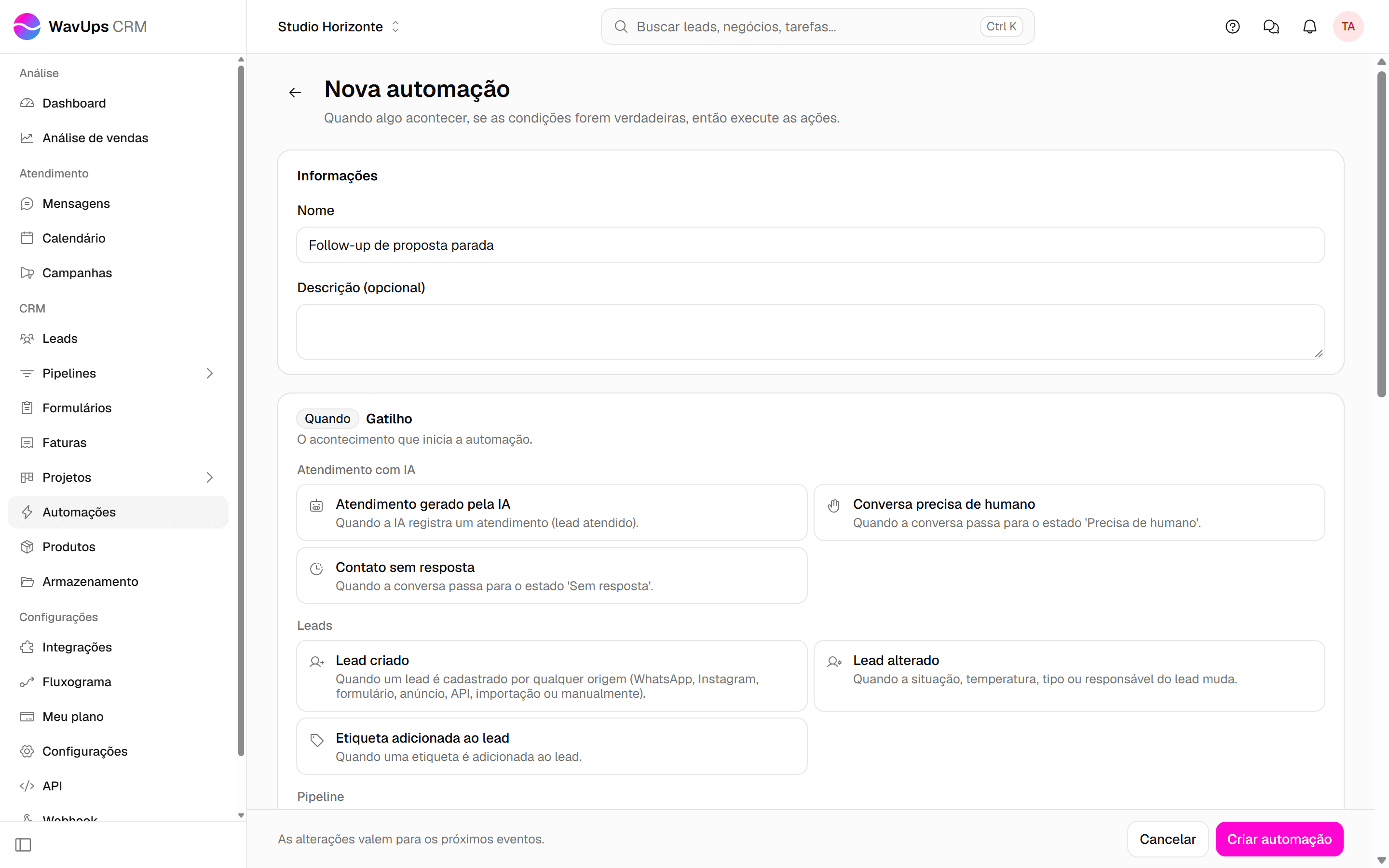
Task: Click the Leads people icon
Action: [27, 339]
